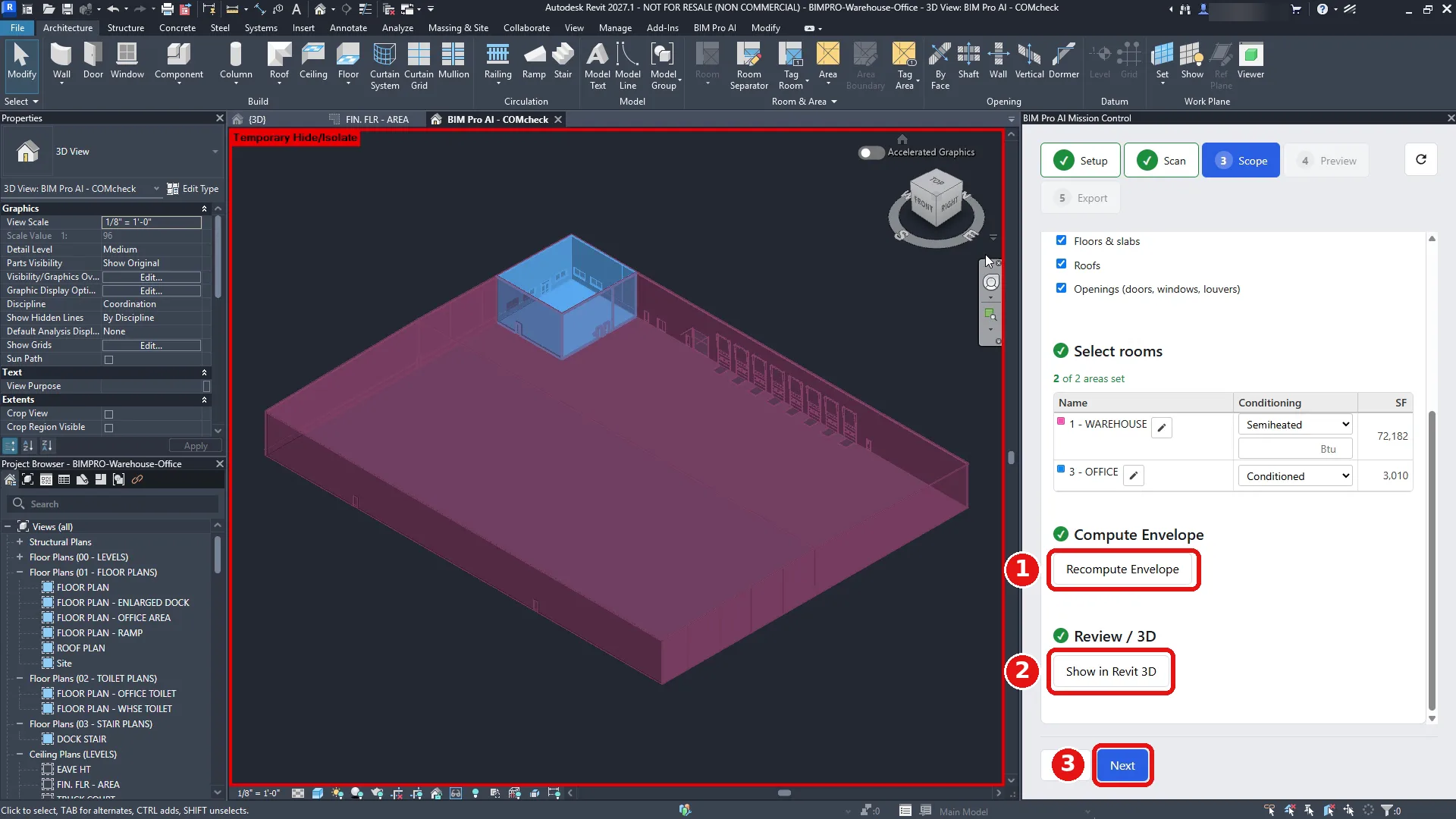Enable the Sun Path checkbox
Image resolution: width=1456 pixels, height=819 pixels.
108,359
